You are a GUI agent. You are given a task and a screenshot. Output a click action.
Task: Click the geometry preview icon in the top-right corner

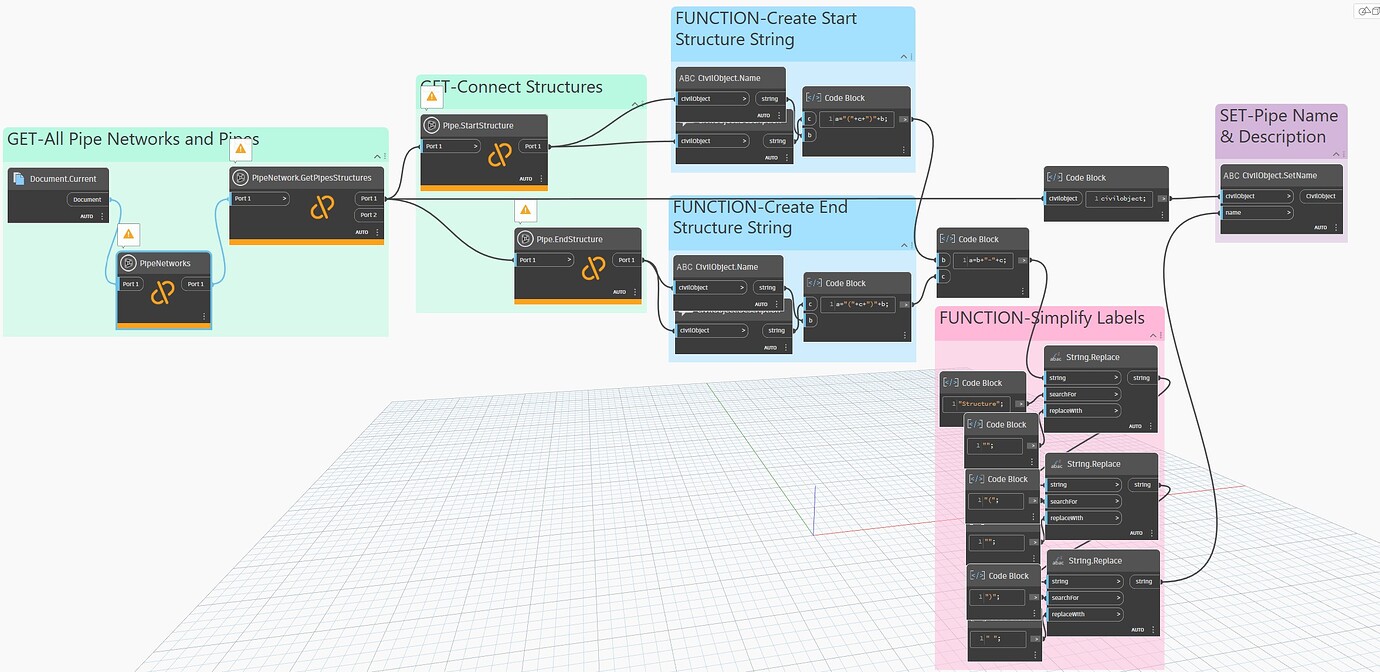(x=1365, y=10)
